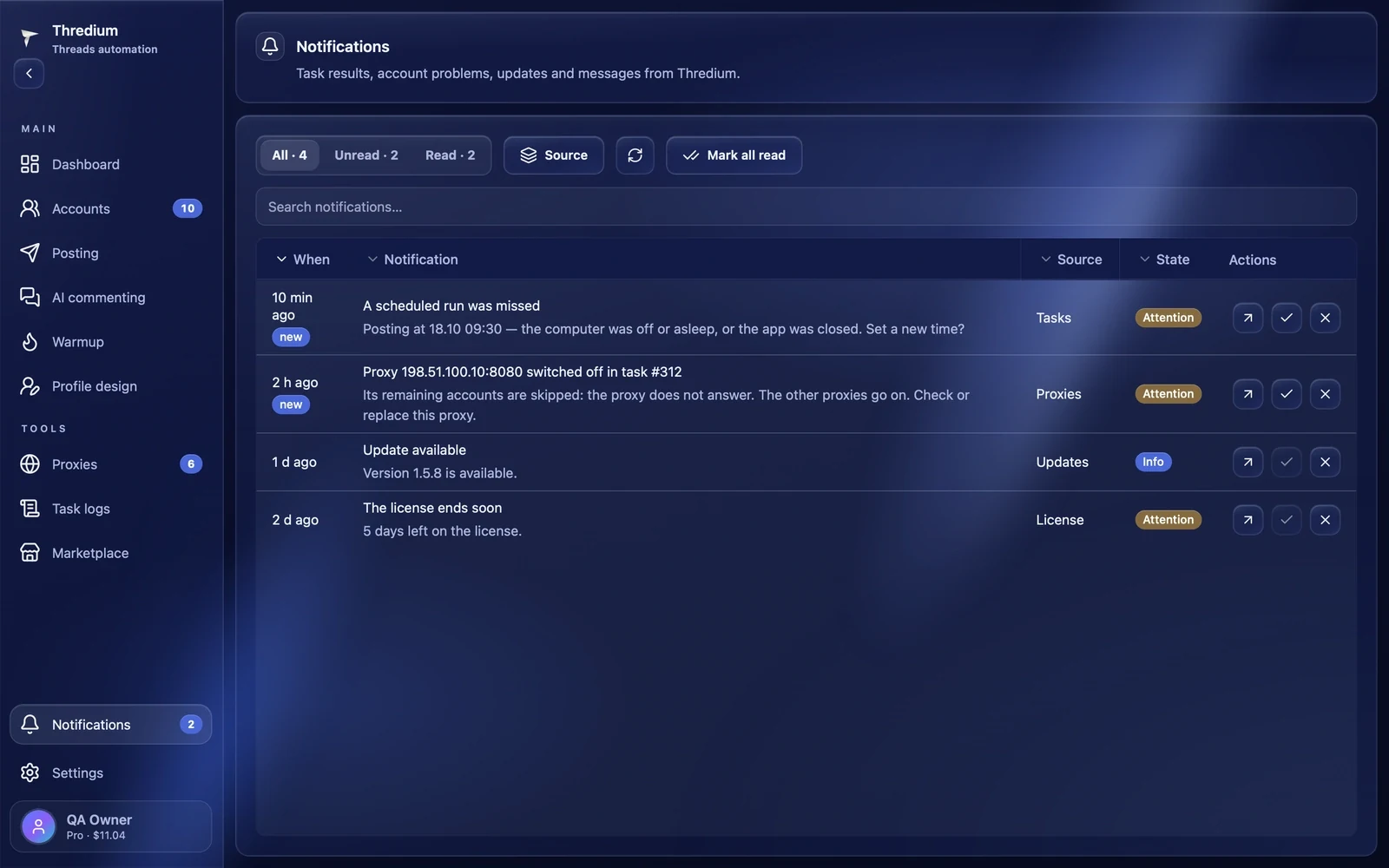Click the Thredium logo icon

[x=30, y=37]
